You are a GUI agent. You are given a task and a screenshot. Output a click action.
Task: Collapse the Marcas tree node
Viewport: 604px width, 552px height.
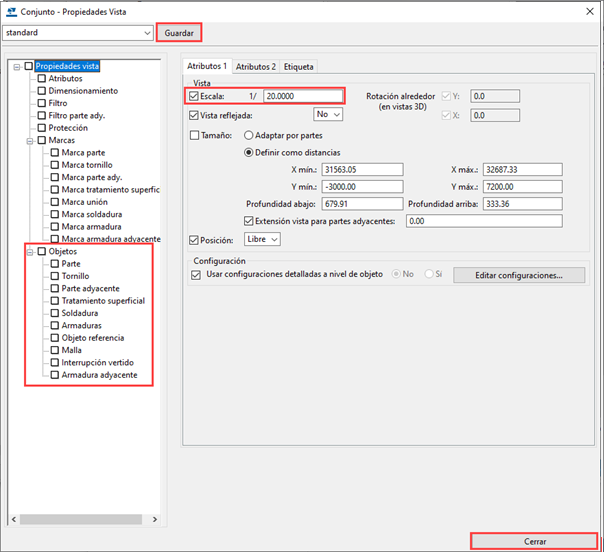(x=29, y=140)
